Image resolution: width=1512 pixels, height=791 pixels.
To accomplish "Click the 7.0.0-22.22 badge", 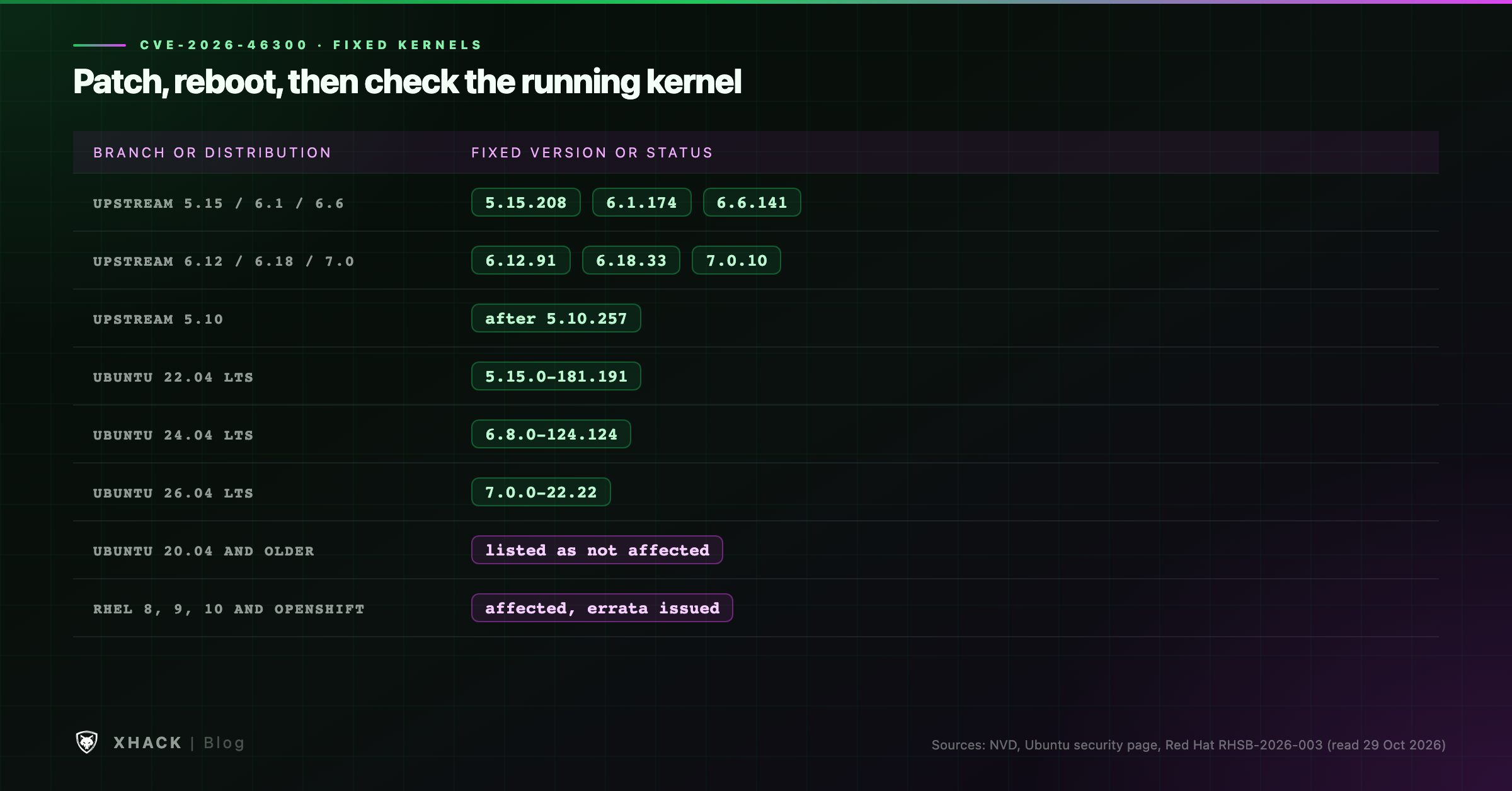I will 541,492.
